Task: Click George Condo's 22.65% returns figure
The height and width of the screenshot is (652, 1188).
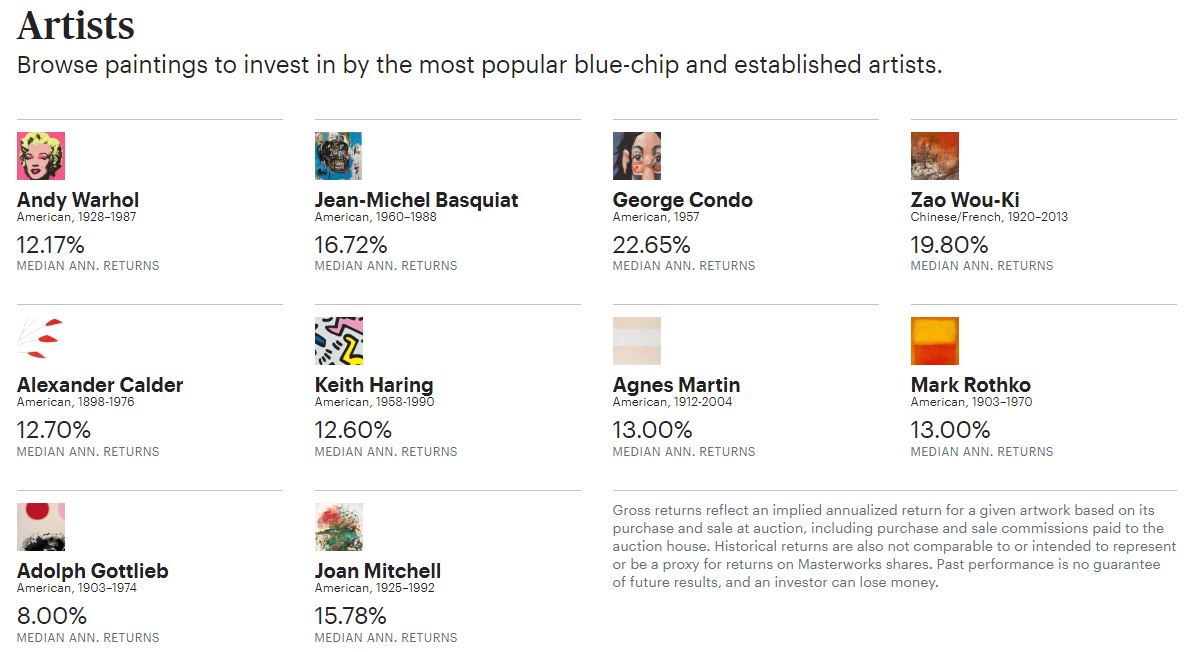Action: [652, 245]
